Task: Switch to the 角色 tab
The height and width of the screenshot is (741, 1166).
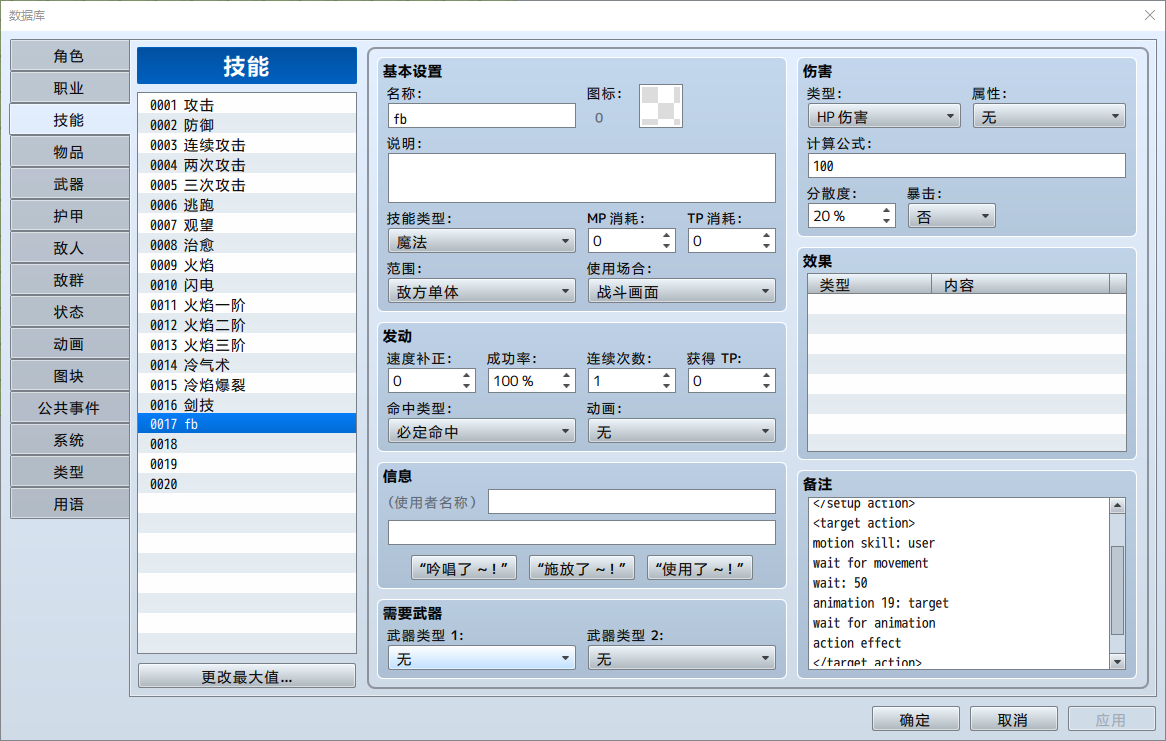Action: coord(69,56)
